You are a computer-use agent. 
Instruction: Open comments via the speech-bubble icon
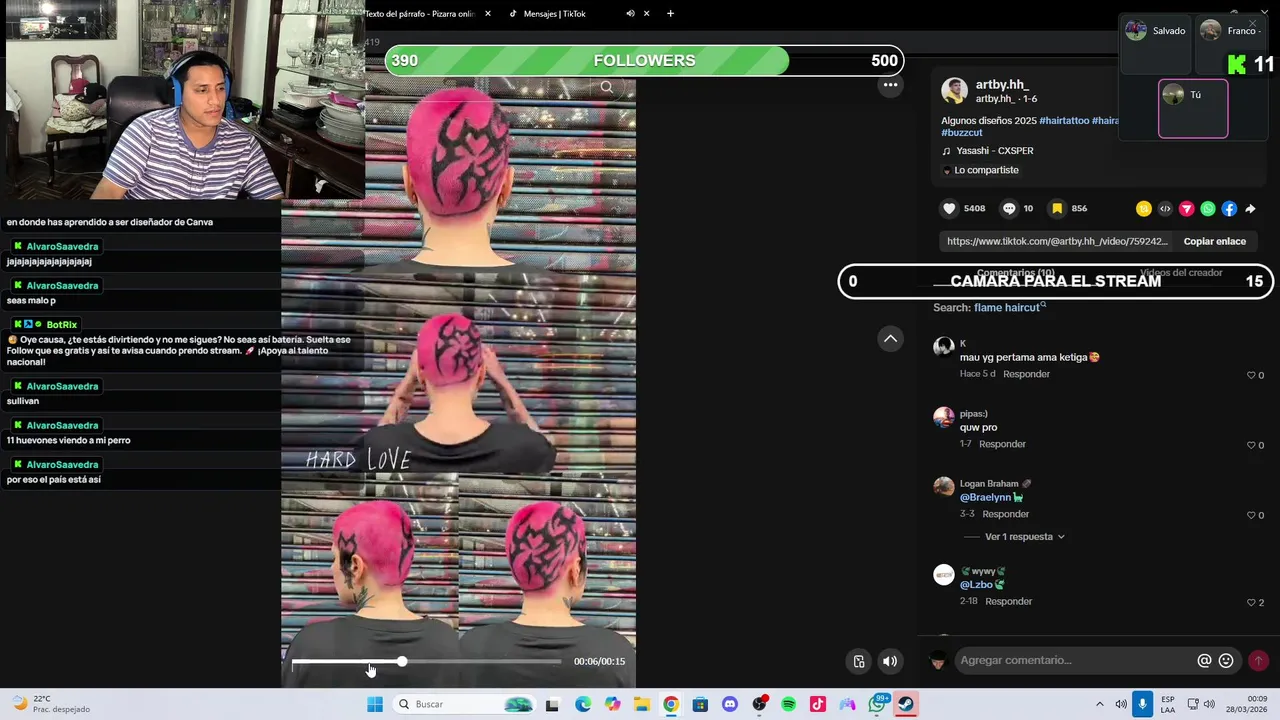tap(1009, 208)
